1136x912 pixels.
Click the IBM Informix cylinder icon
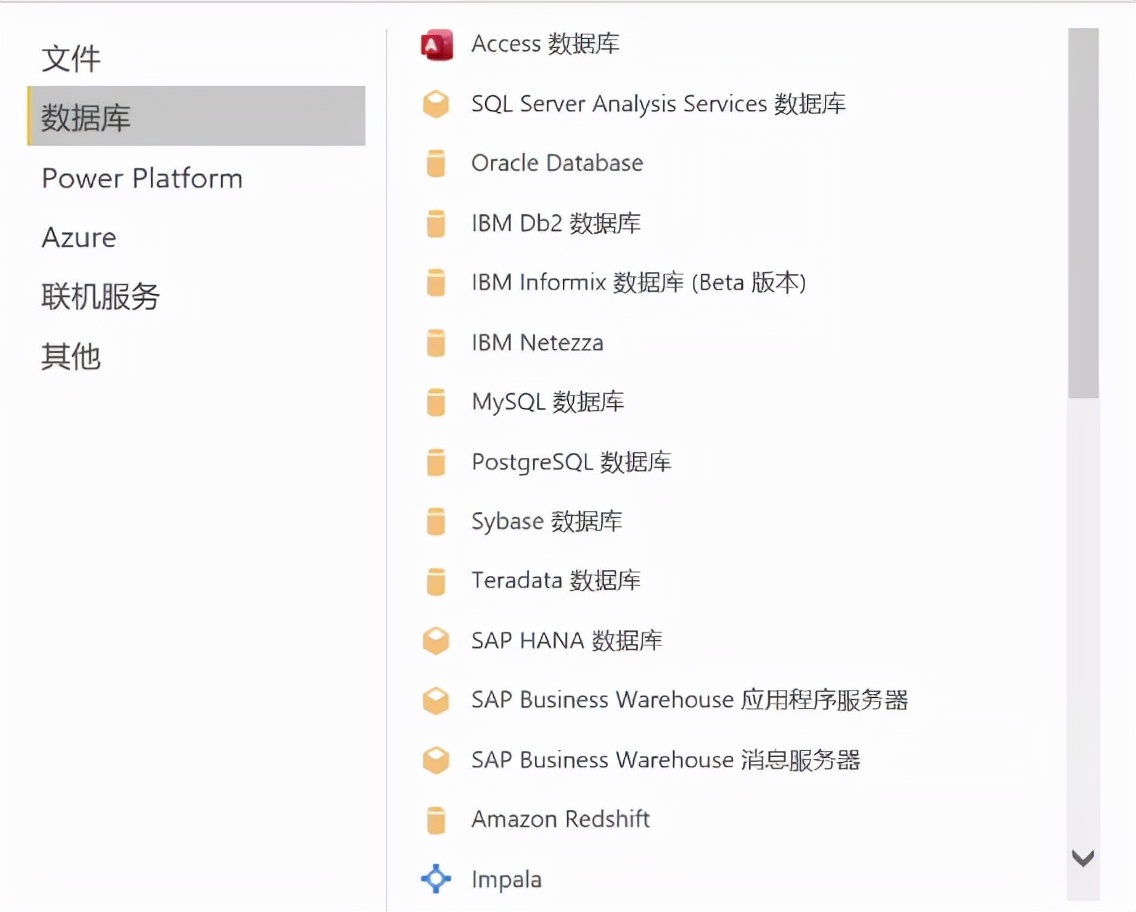point(436,283)
